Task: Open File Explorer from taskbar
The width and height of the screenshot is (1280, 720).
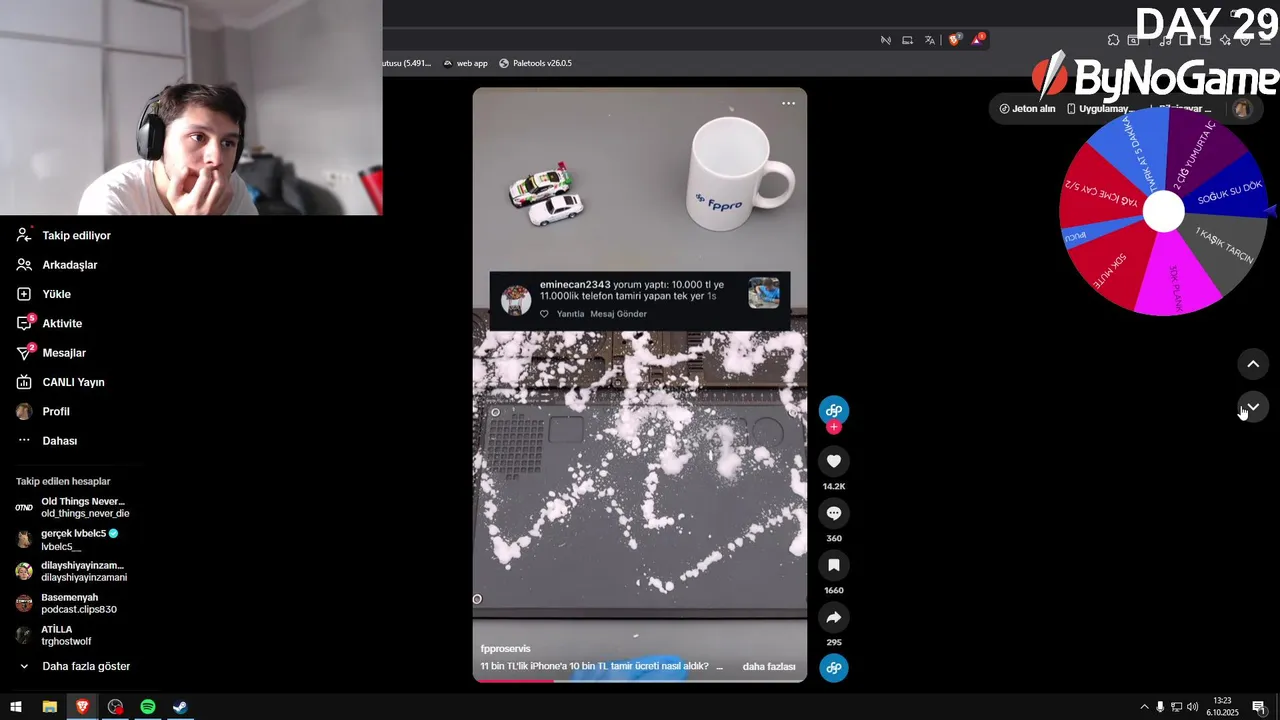Action: (49, 707)
